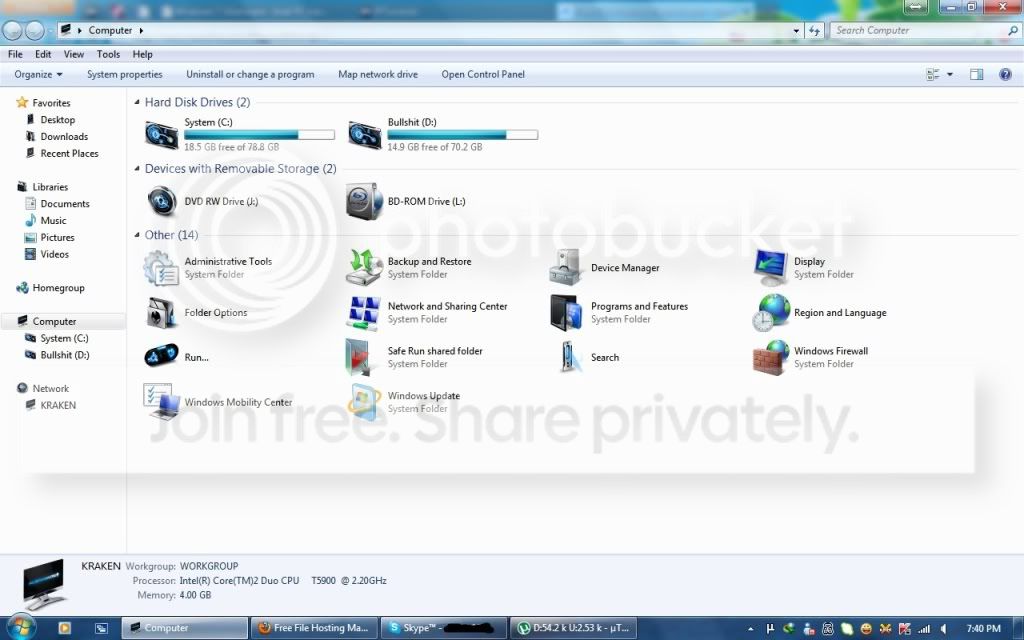Open the Tools menu
This screenshot has width=1024, height=640.
point(108,54)
